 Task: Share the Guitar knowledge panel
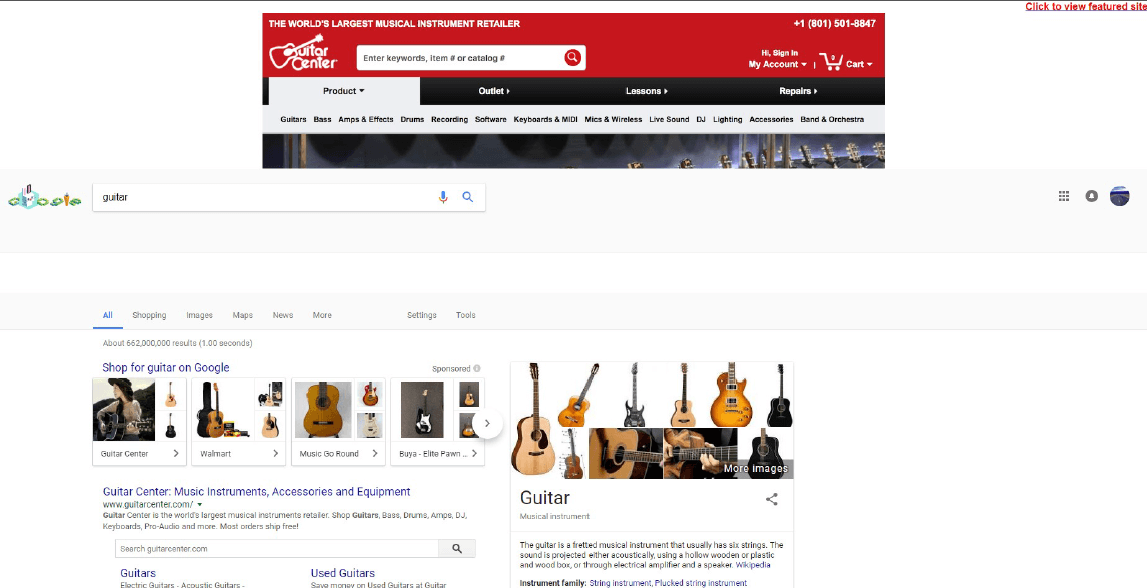(771, 500)
